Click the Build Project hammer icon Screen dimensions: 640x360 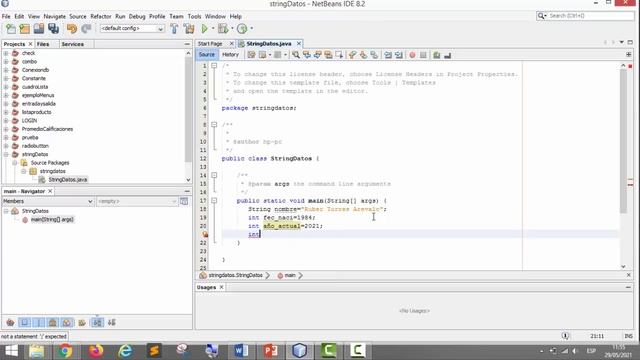click(174, 29)
